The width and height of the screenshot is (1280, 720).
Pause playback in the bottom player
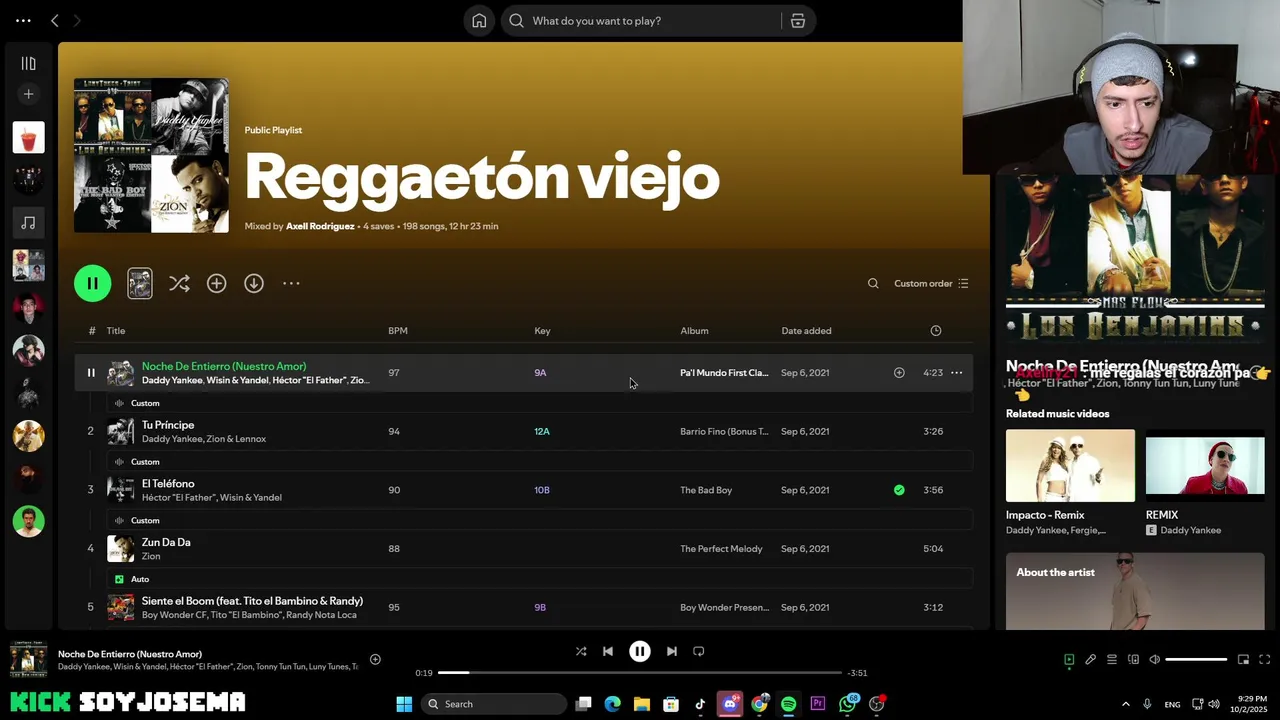(x=640, y=651)
